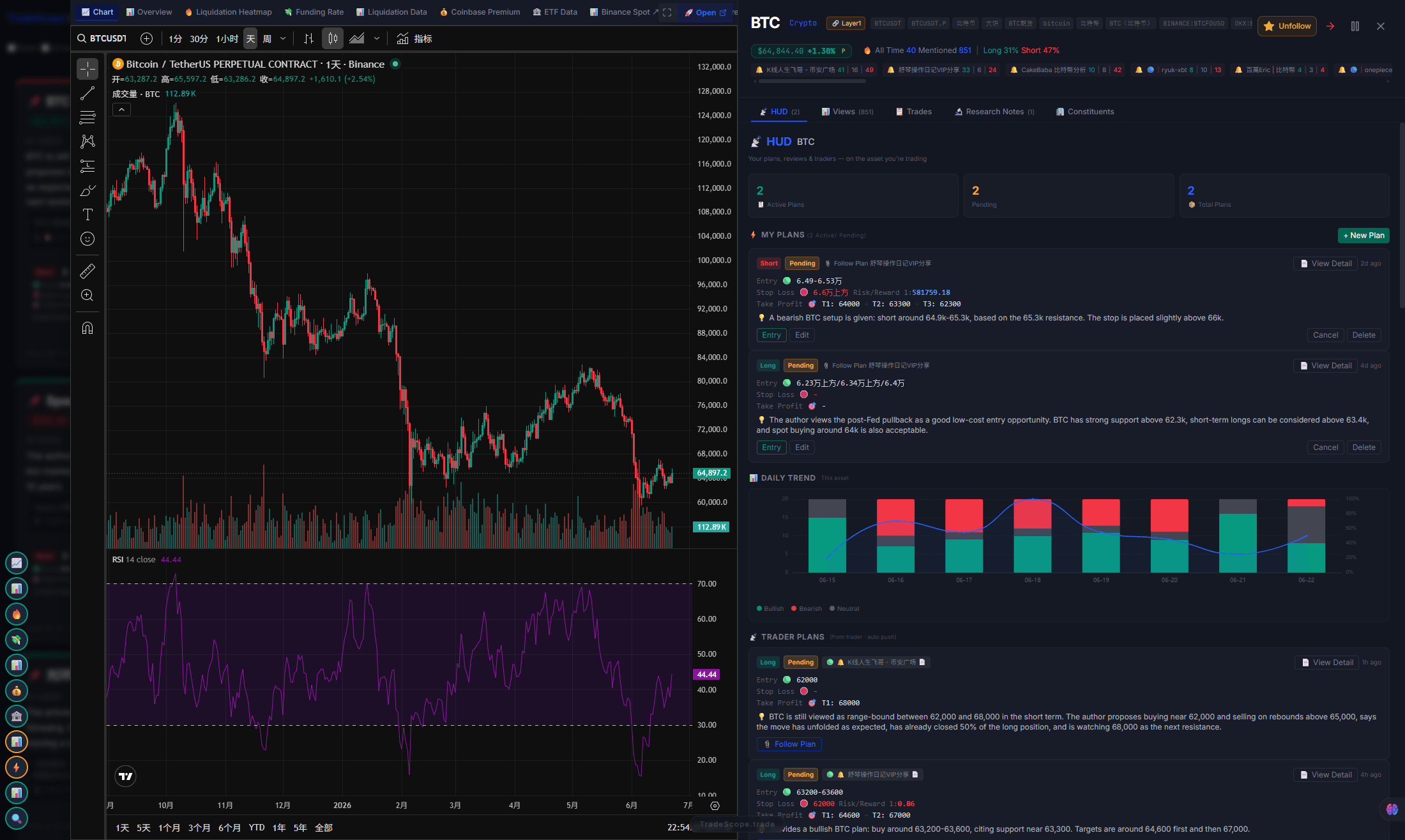
Task: Switch to the ETF Data tab
Action: coord(555,12)
